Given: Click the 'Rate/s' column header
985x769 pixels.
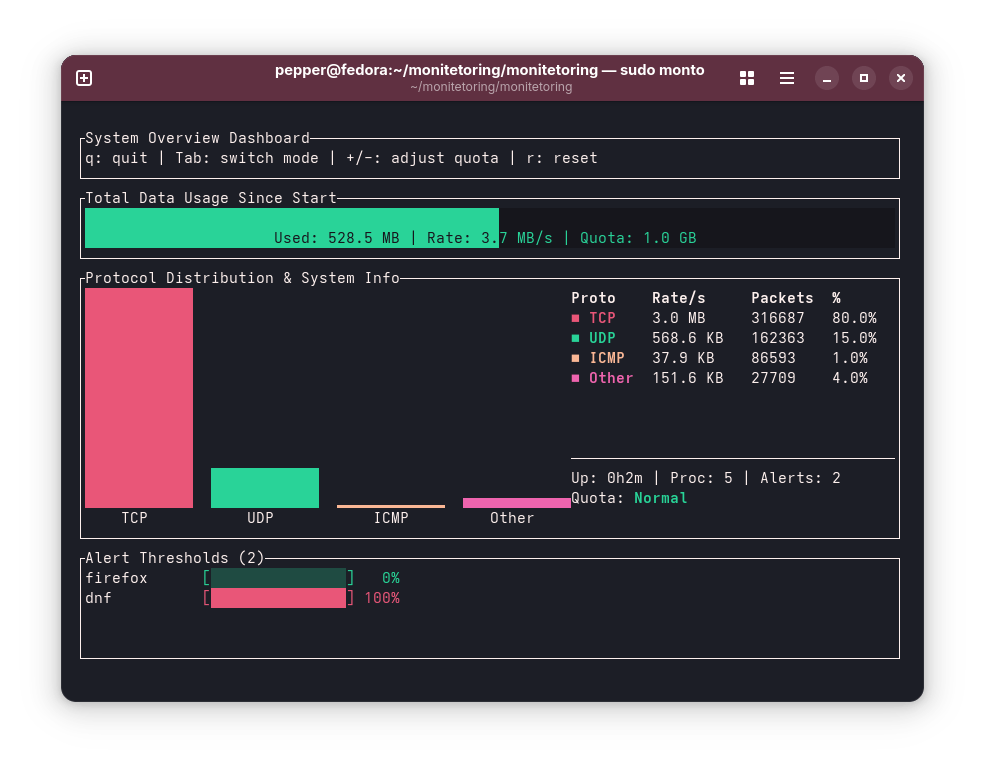Looking at the screenshot, I should pyautogui.click(x=678, y=298).
